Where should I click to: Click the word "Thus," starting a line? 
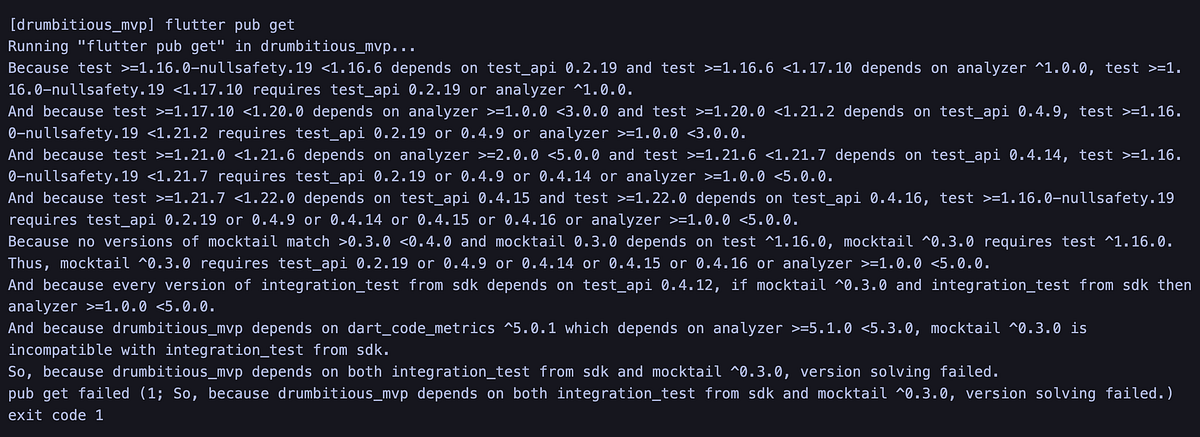(29, 263)
